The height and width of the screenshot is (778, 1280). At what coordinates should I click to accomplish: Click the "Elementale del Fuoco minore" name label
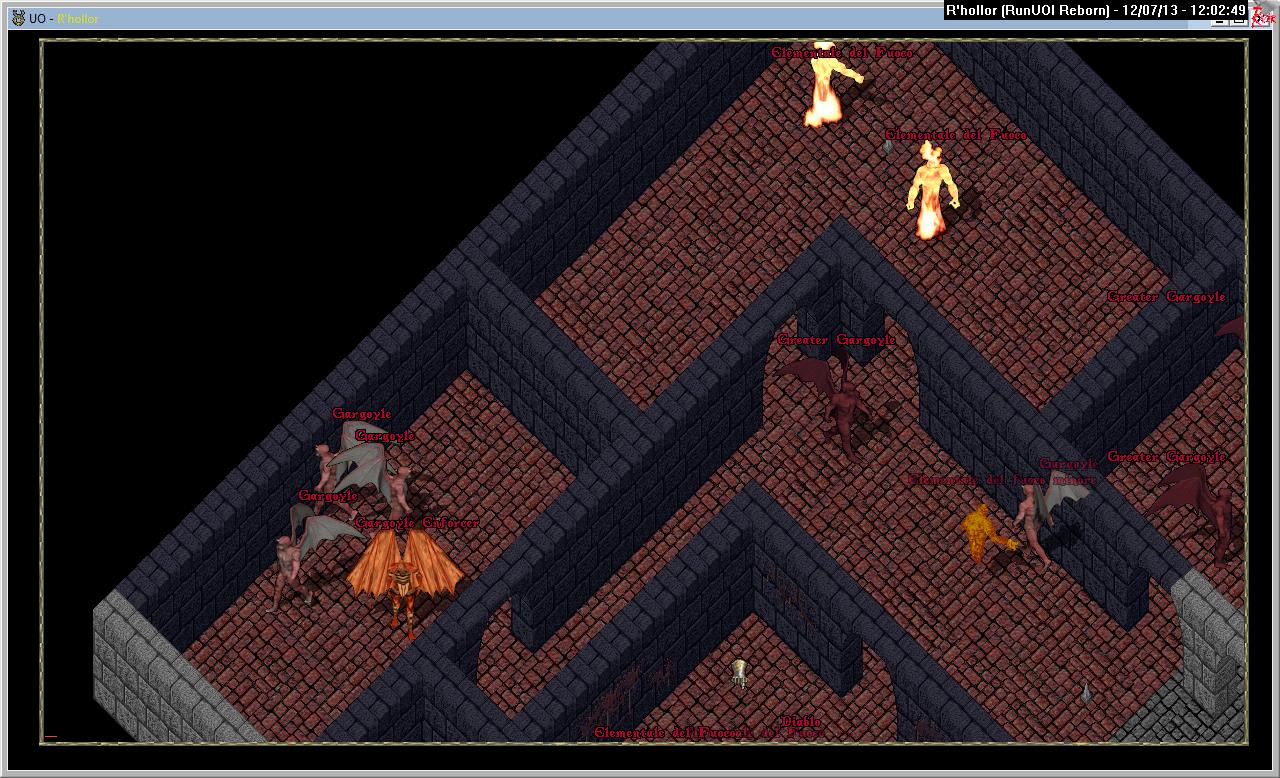coord(1002,480)
